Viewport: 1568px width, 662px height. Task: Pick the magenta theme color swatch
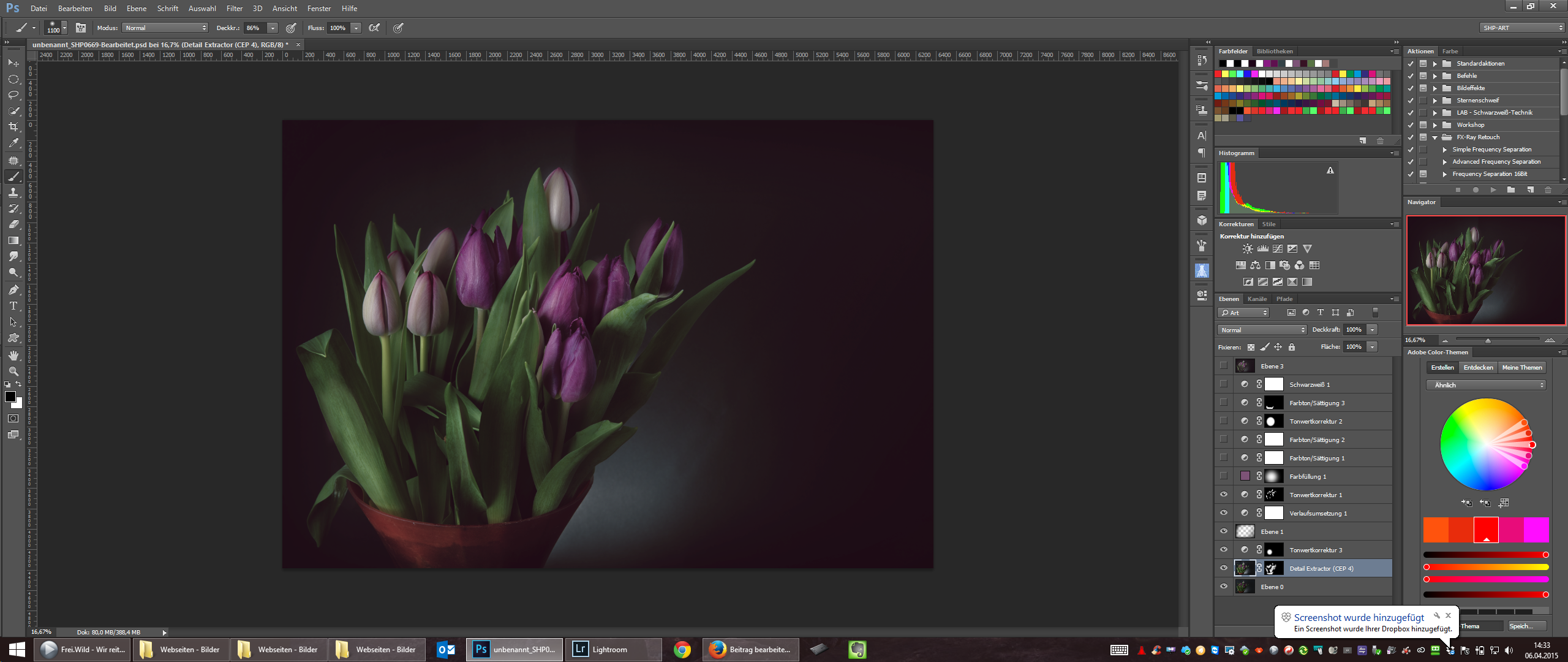point(1537,530)
